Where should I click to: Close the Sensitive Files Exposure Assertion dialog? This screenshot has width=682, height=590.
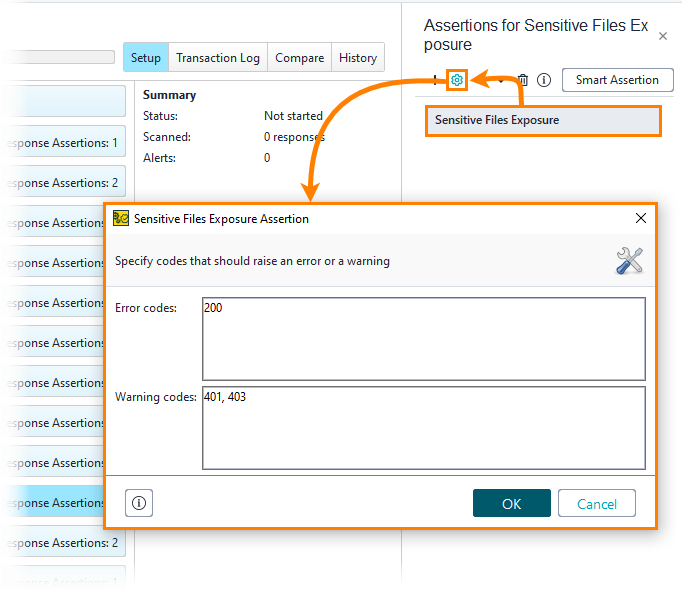coord(641,218)
